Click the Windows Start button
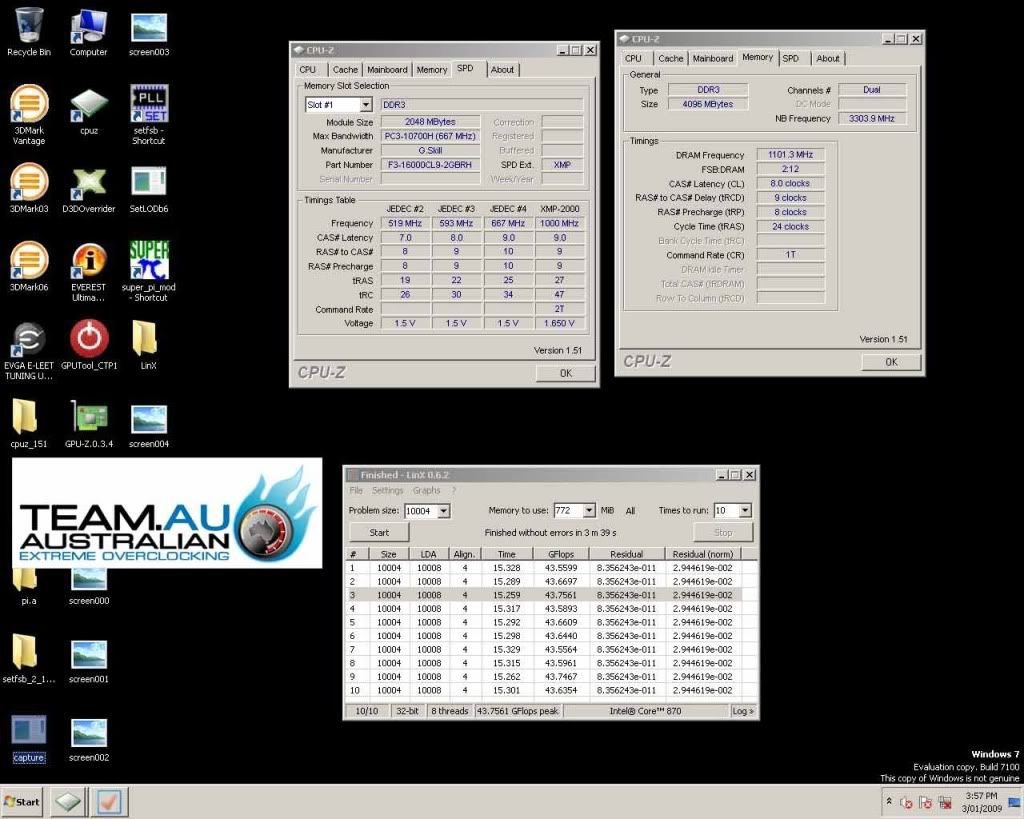 [22, 801]
